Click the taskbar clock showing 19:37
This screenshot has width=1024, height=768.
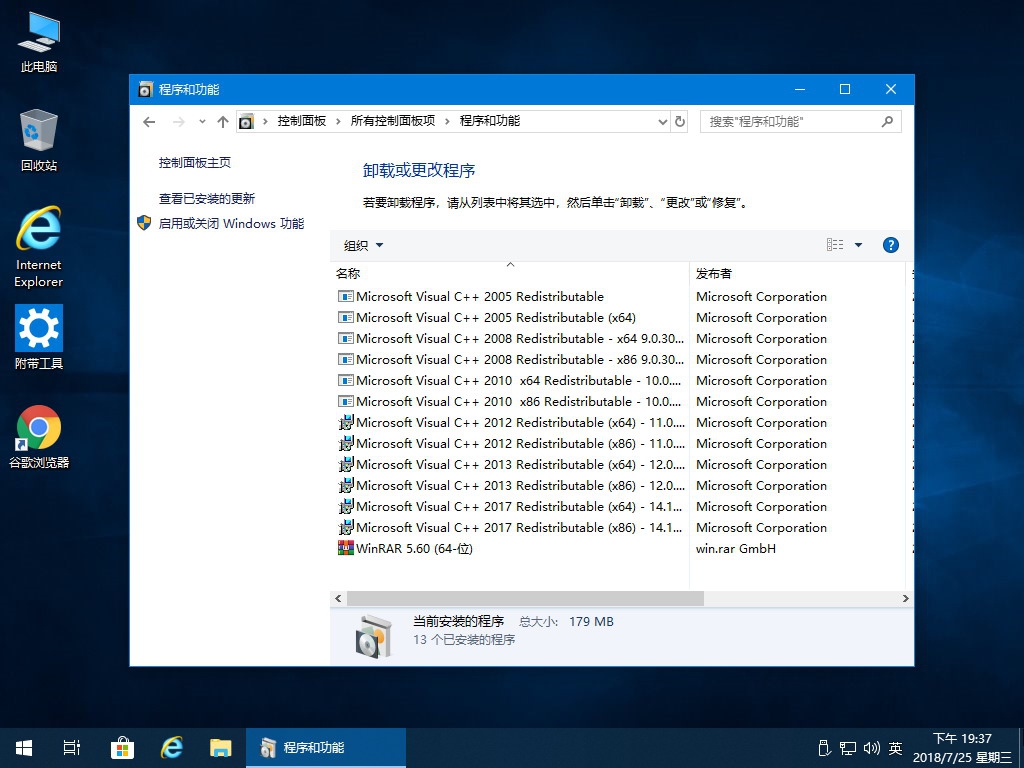(962, 748)
